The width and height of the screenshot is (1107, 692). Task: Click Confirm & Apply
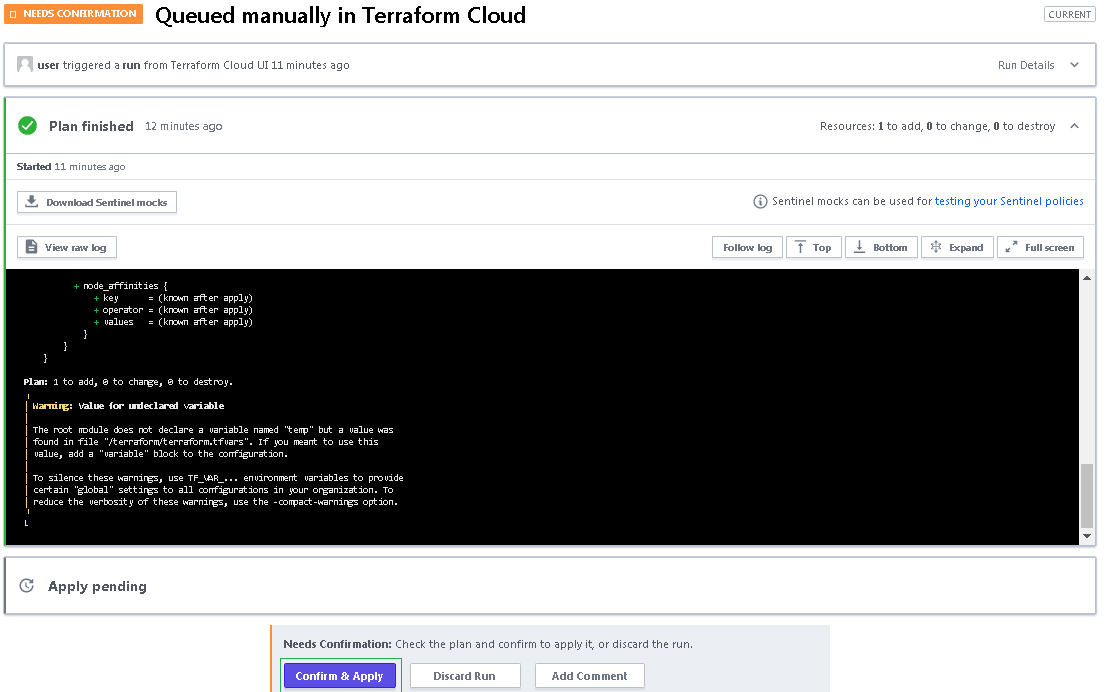[339, 676]
